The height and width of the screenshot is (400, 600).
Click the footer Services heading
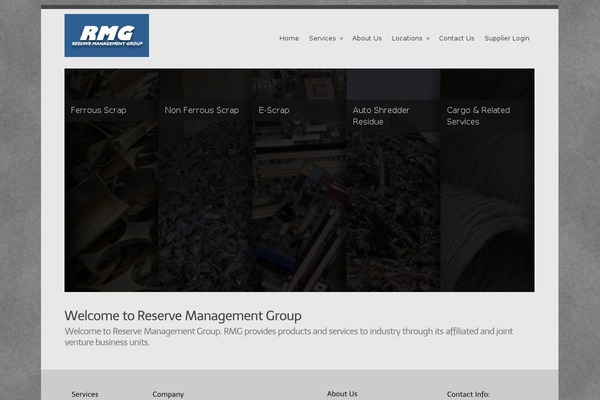(85, 394)
